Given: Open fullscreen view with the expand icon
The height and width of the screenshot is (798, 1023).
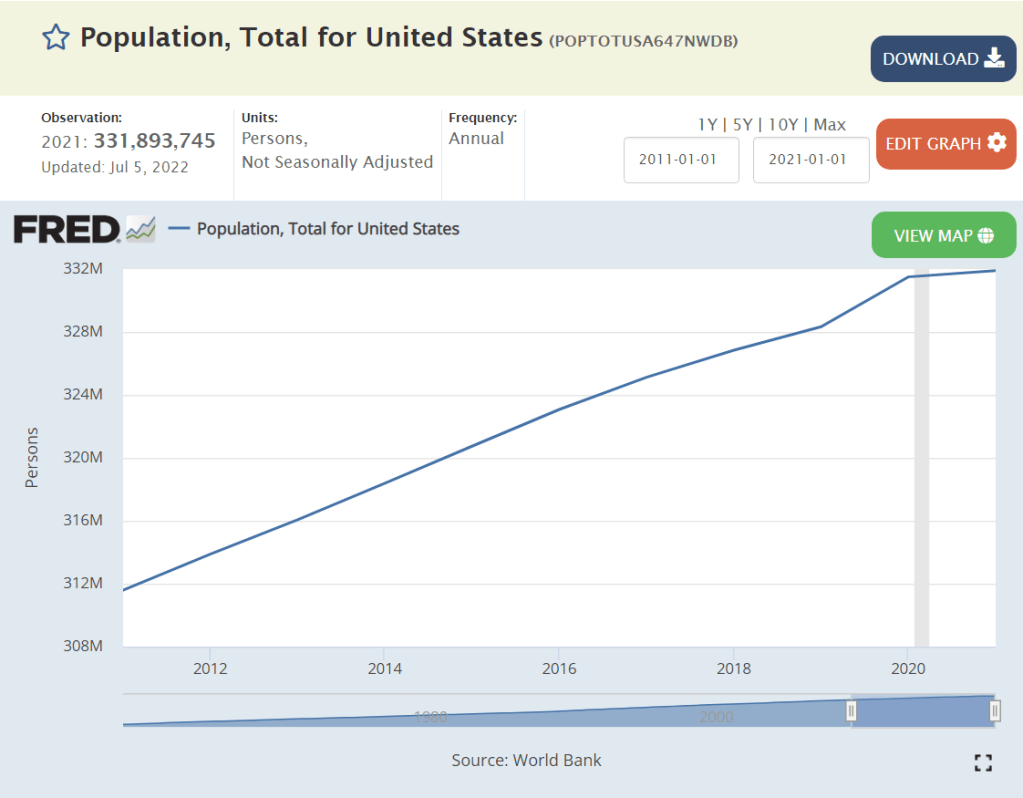Looking at the screenshot, I should [x=982, y=763].
